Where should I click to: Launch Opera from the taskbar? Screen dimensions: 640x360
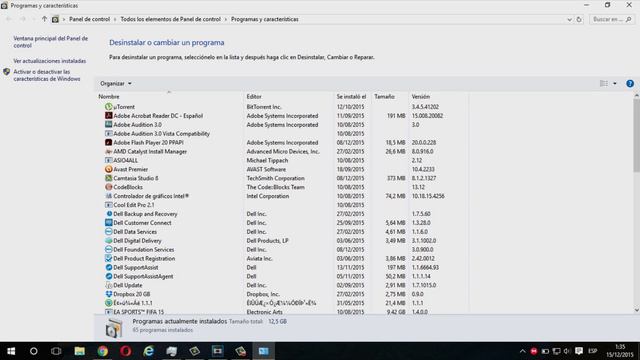tap(126, 351)
